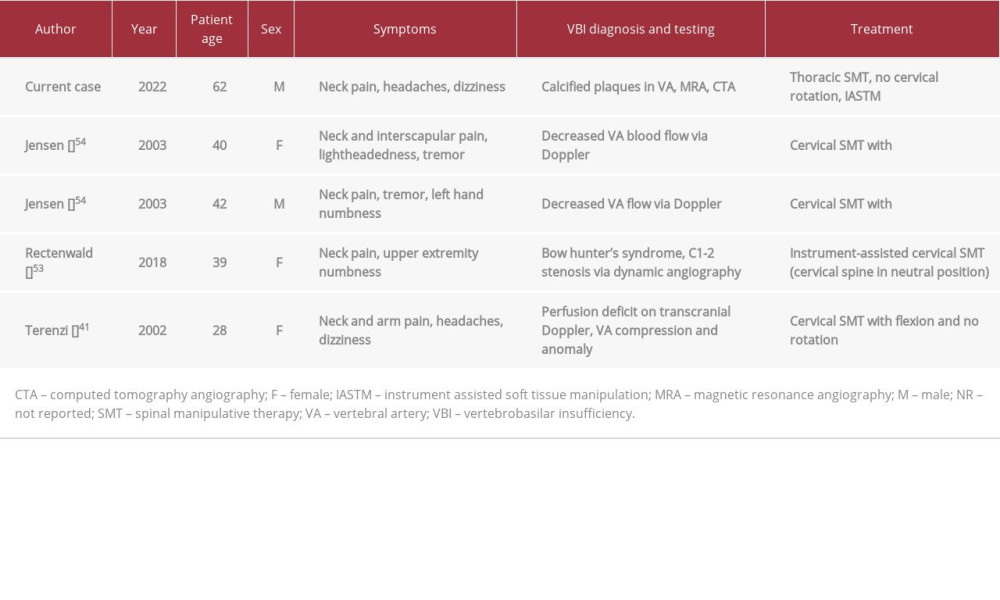Click the Instrument-assisted cervical SMT cell
The width and height of the screenshot is (1000, 600).
[889, 263]
